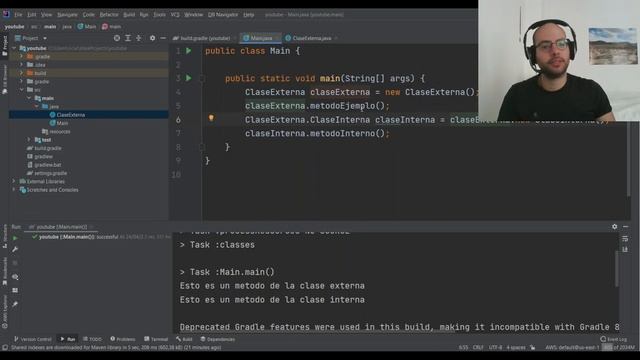Open Version Control tool window

(x=33, y=339)
